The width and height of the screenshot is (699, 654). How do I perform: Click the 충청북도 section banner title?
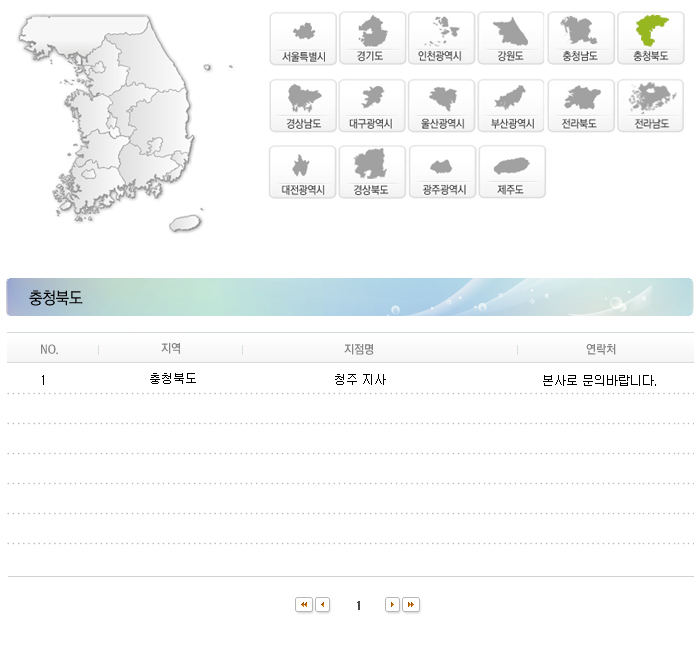(56, 297)
